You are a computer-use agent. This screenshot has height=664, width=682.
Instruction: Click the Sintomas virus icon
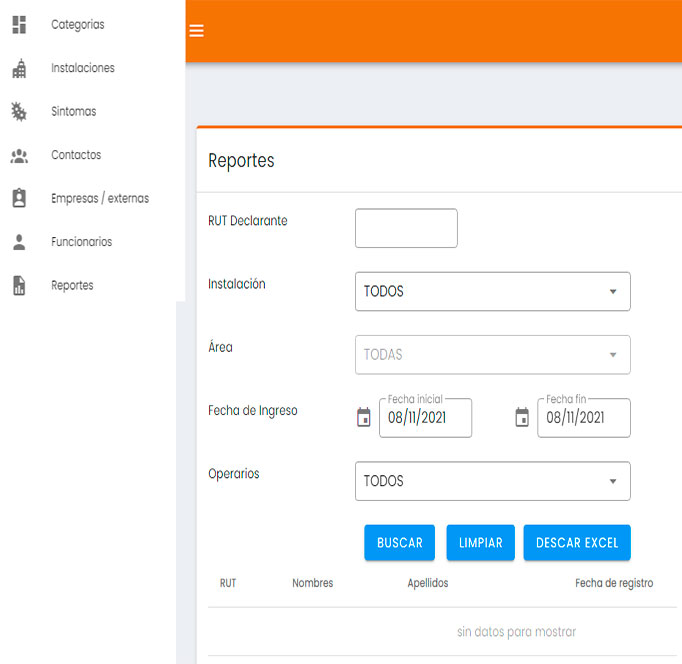19,112
